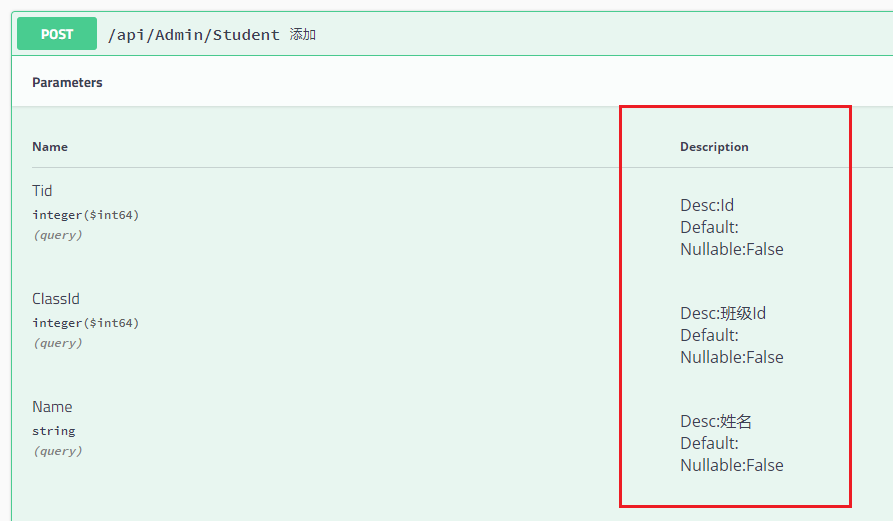Click the Description column header

click(714, 147)
